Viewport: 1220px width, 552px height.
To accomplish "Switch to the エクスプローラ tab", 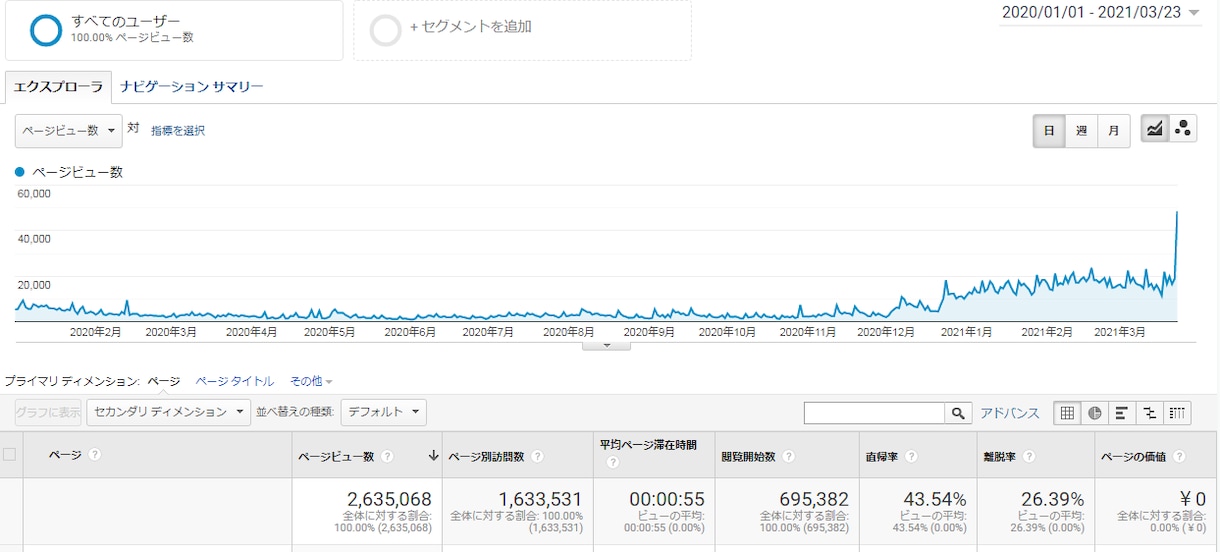I will tap(58, 87).
